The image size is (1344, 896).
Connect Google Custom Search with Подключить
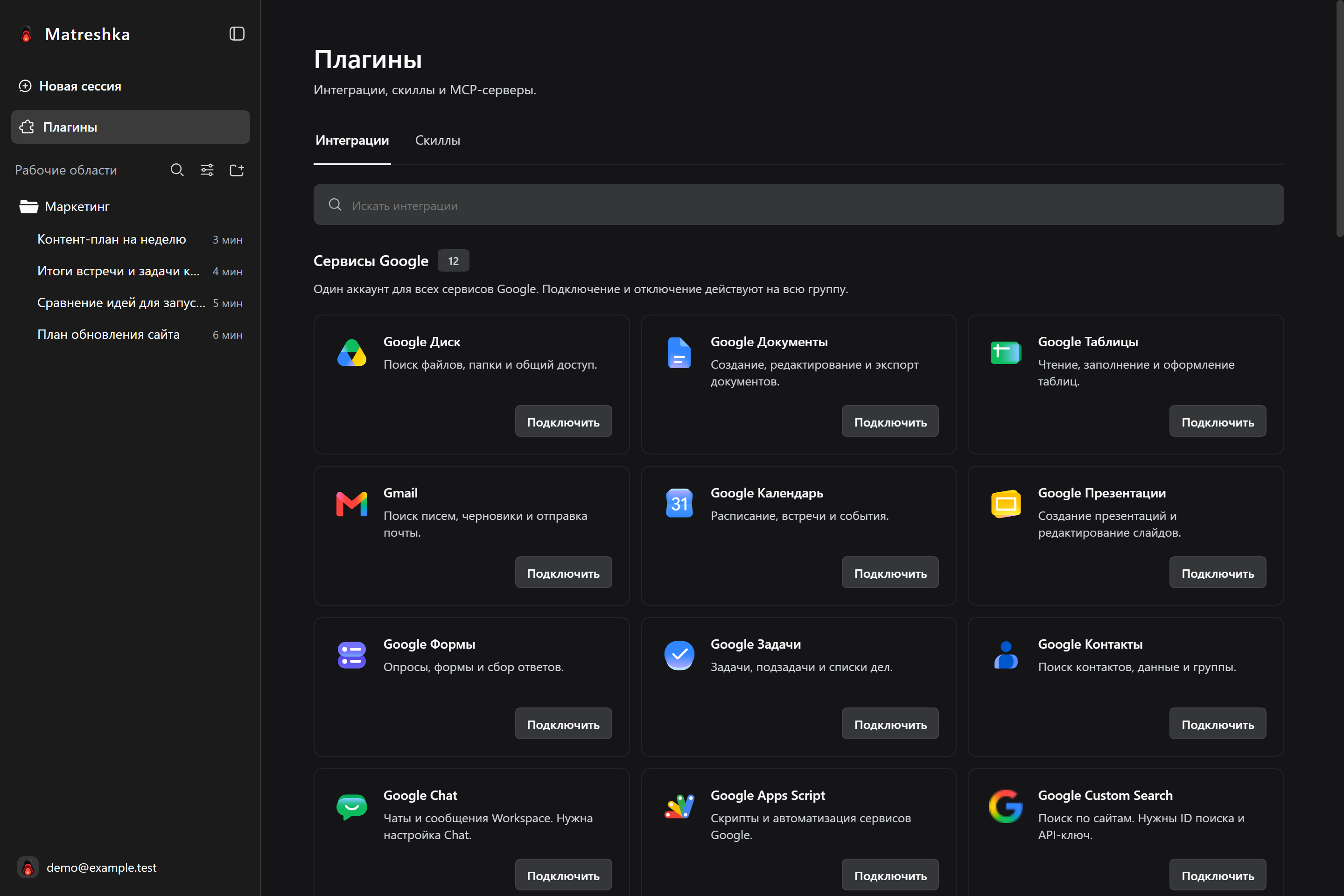click(x=1218, y=874)
